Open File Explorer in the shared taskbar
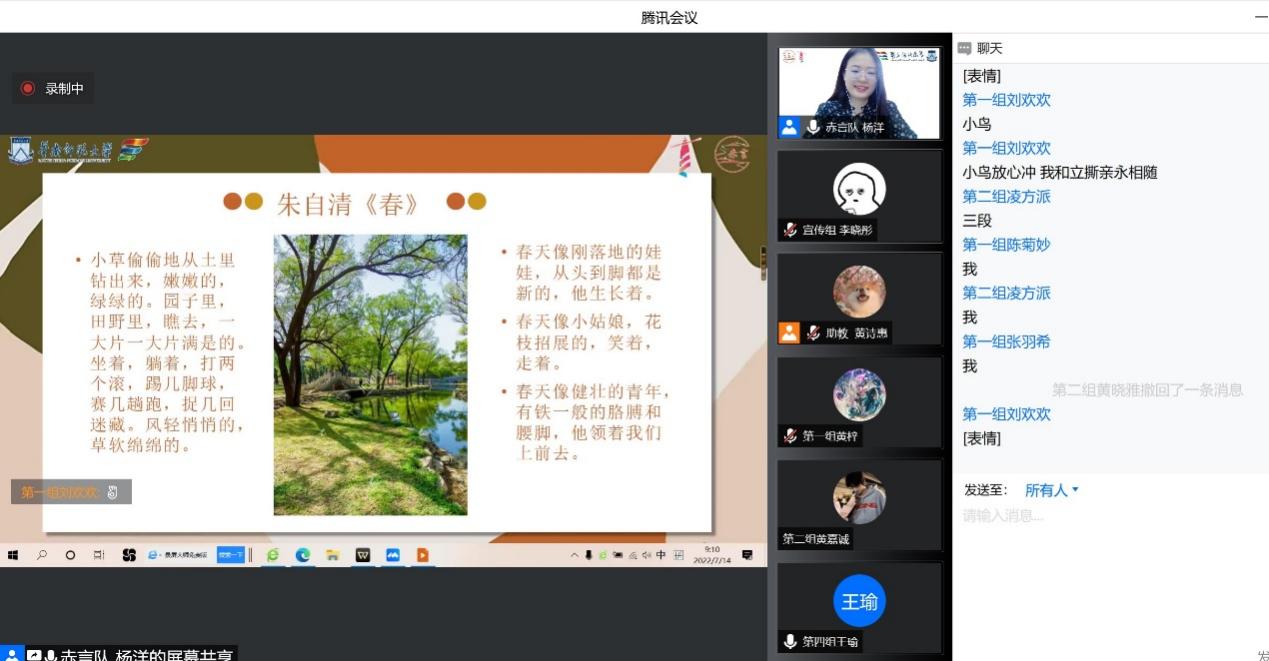 [x=332, y=555]
